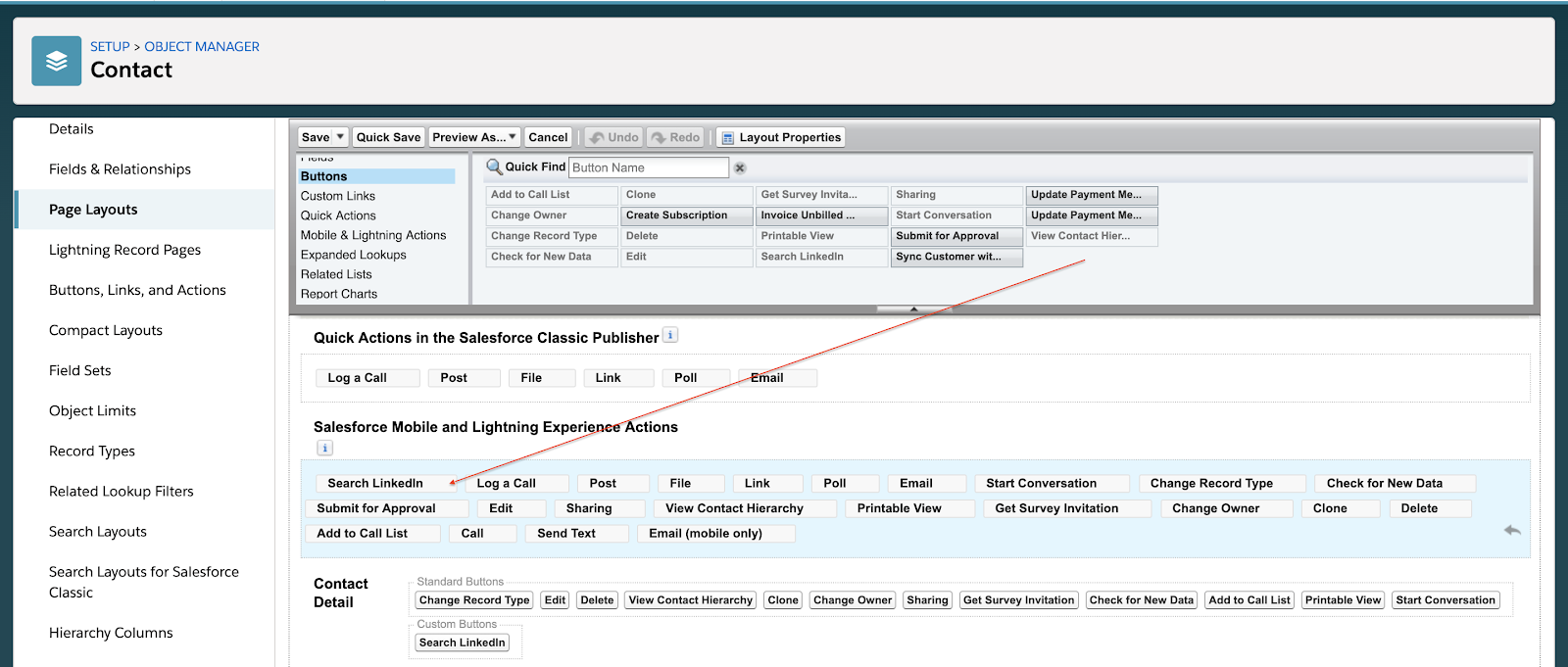The image size is (1568, 667).
Task: Click the Quick Find magnifier icon
Action: tap(494, 167)
